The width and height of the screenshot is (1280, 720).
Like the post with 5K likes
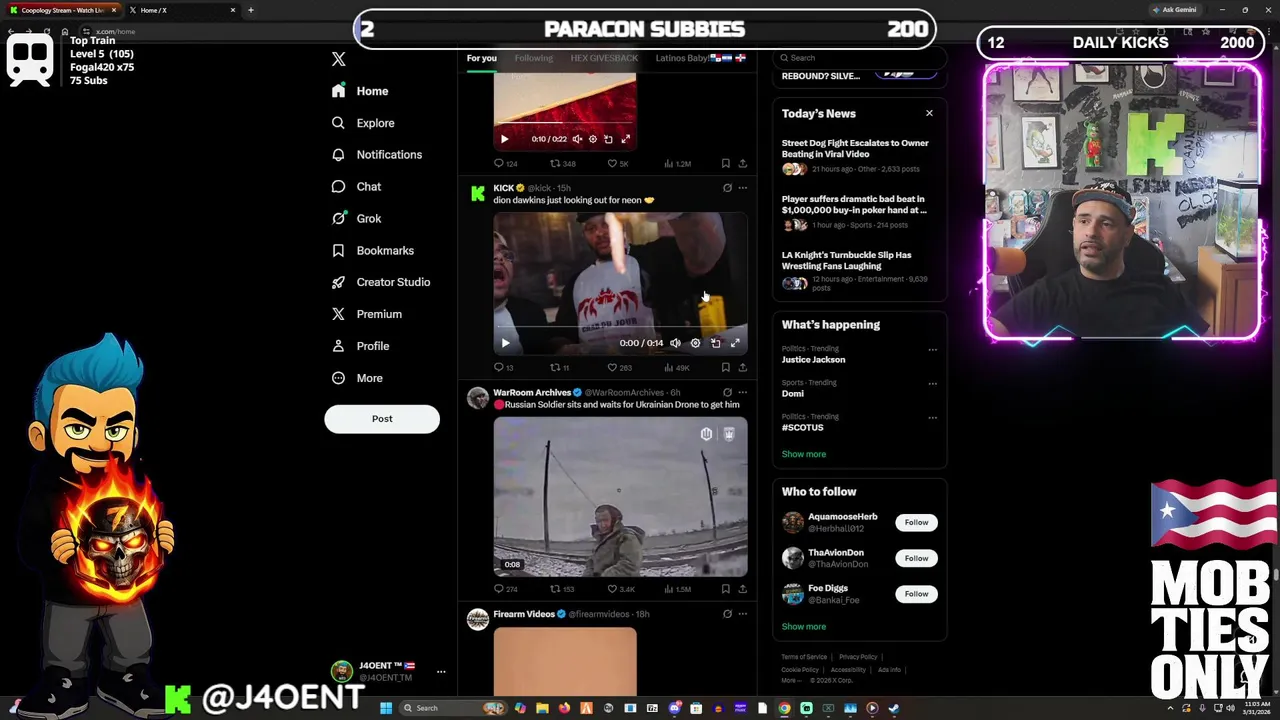tap(620, 163)
